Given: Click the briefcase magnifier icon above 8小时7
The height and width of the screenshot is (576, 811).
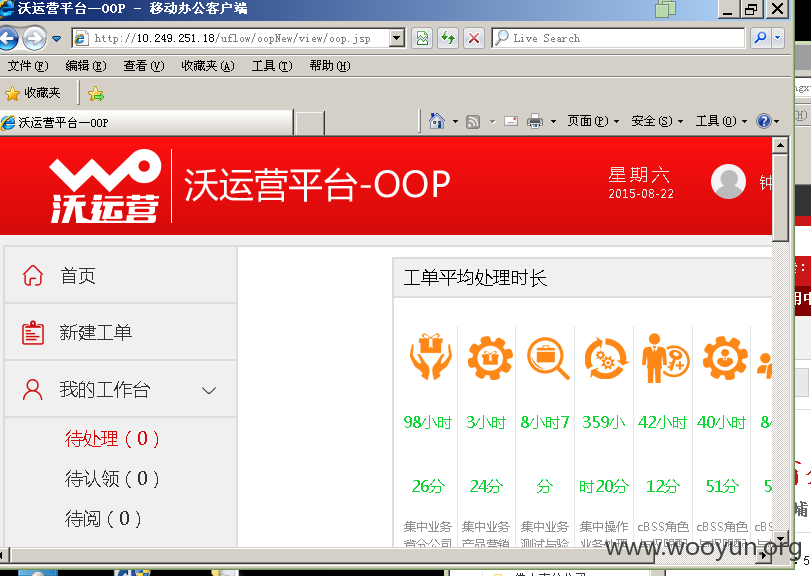Looking at the screenshot, I should point(548,358).
